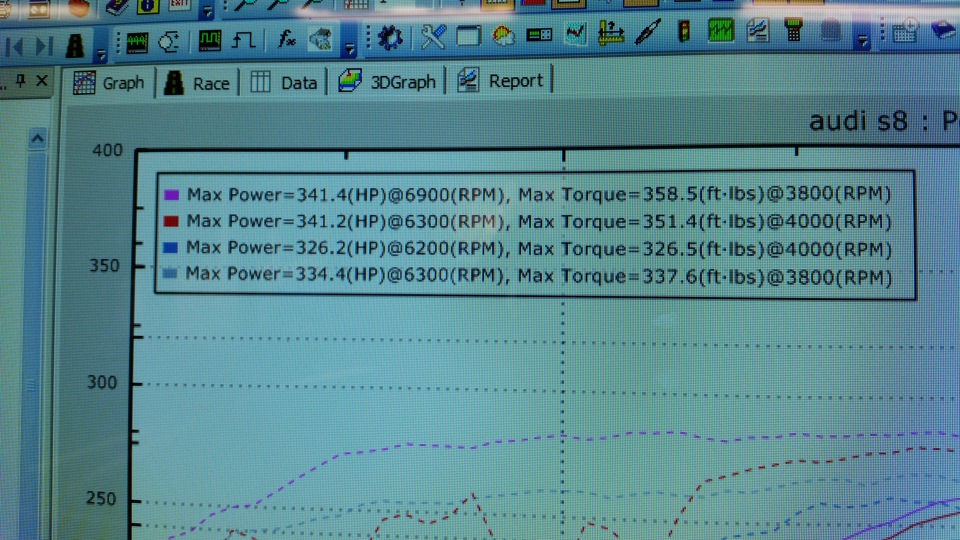Image resolution: width=960 pixels, height=540 pixels.
Task: Click the 250 y-axis label
Action: [101, 498]
